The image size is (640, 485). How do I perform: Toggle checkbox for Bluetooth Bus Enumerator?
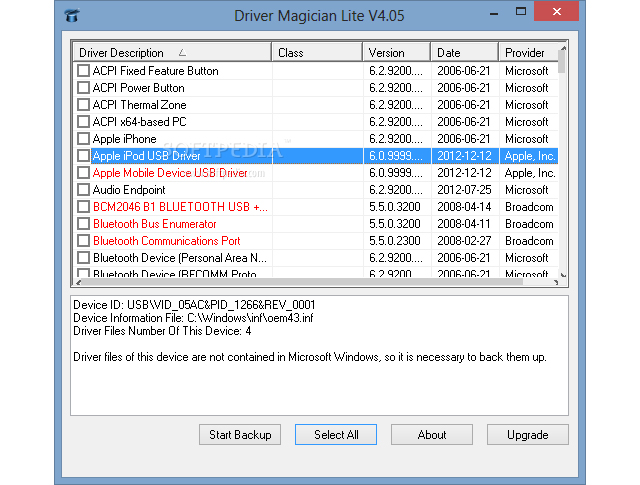point(83,224)
